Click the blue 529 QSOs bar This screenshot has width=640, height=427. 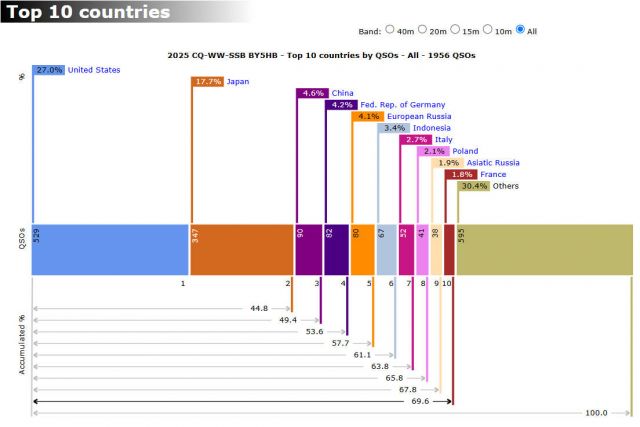[x=110, y=249]
